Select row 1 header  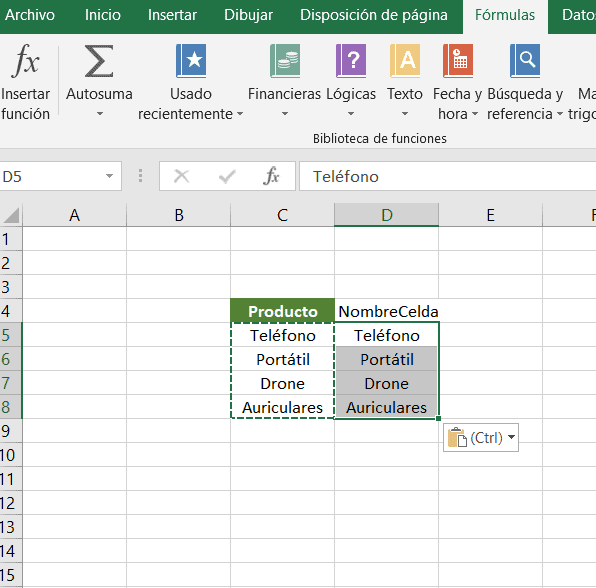click(x=11, y=239)
